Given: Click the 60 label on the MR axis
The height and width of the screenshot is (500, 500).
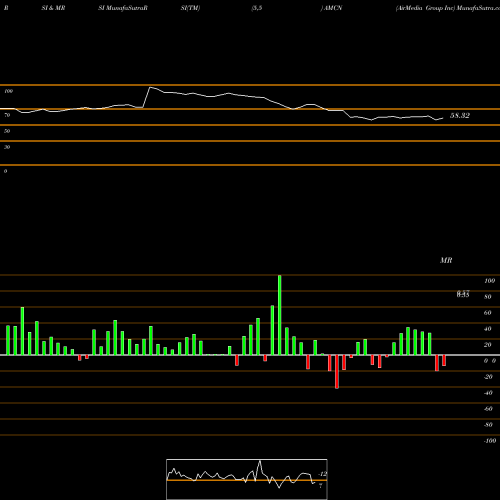Looking at the screenshot, I should (488, 313).
